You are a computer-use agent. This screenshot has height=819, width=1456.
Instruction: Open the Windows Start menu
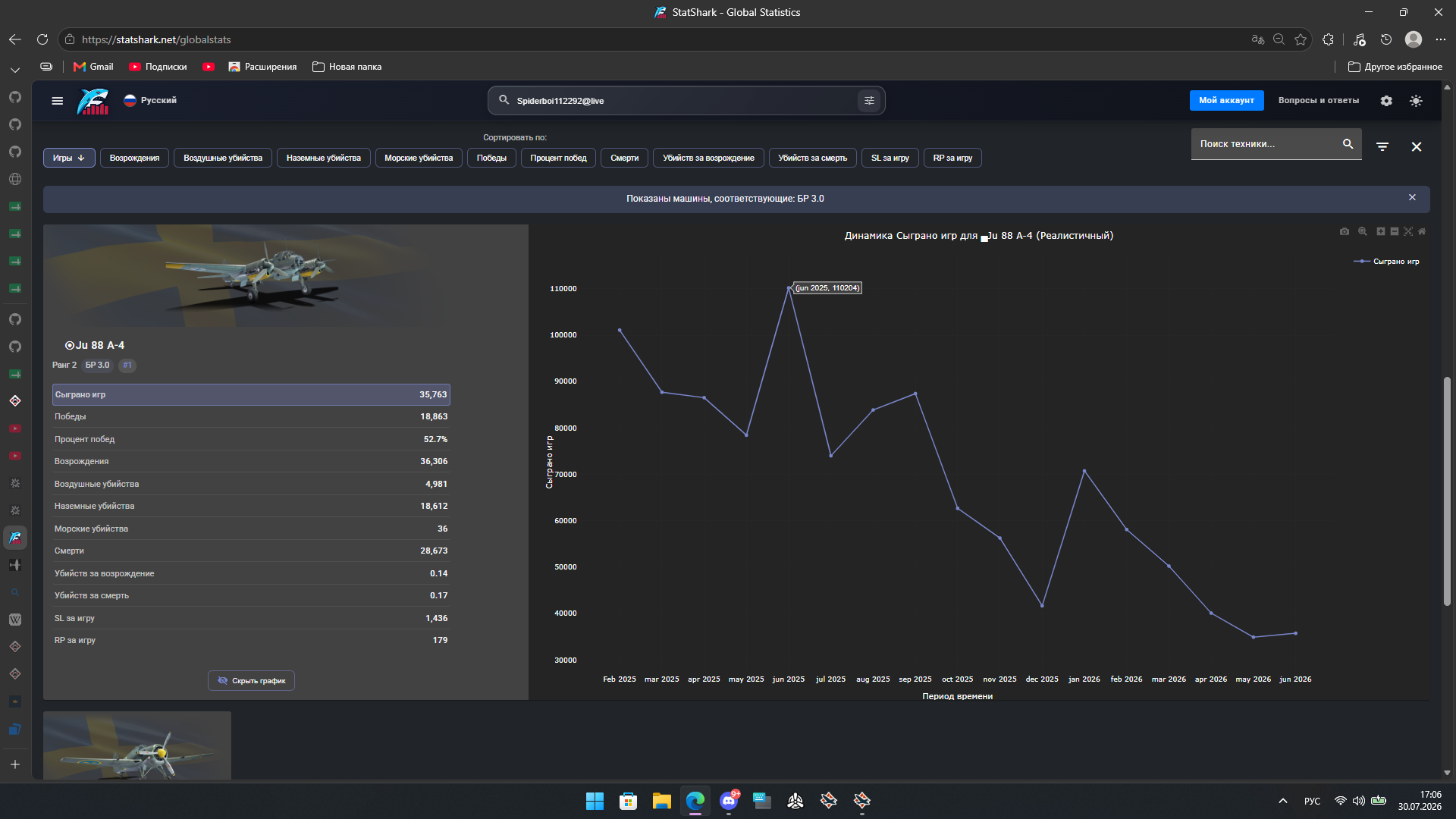595,801
